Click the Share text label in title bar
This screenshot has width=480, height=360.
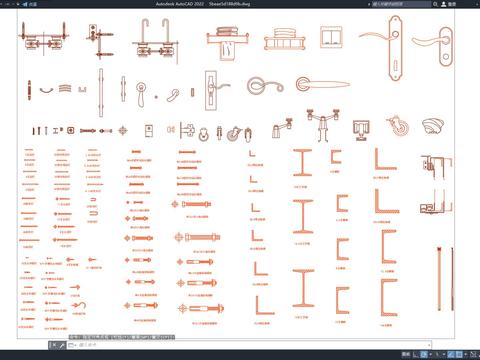(33, 4)
